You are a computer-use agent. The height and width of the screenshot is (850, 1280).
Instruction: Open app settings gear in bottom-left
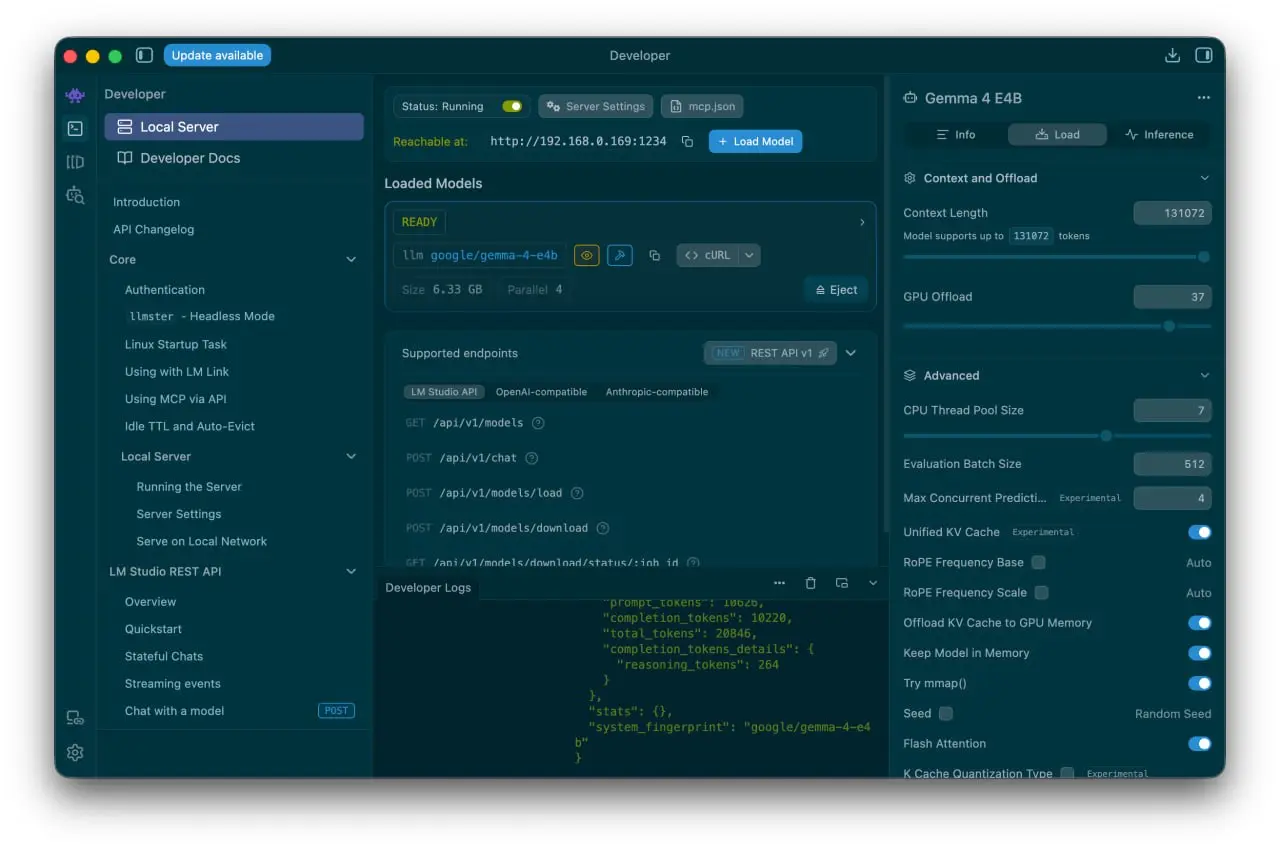pyautogui.click(x=75, y=752)
